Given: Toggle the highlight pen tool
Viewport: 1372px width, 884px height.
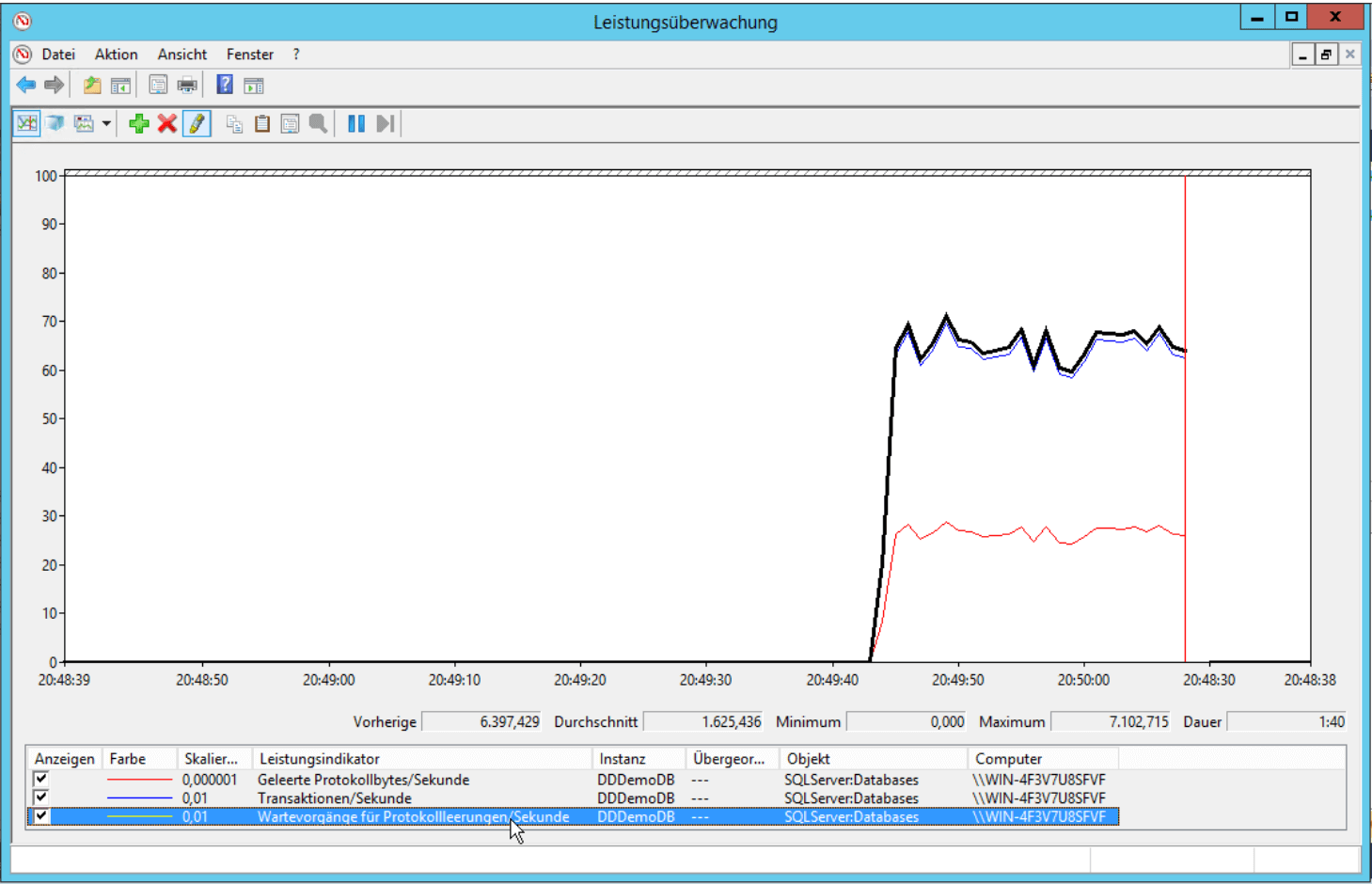Looking at the screenshot, I should (197, 124).
